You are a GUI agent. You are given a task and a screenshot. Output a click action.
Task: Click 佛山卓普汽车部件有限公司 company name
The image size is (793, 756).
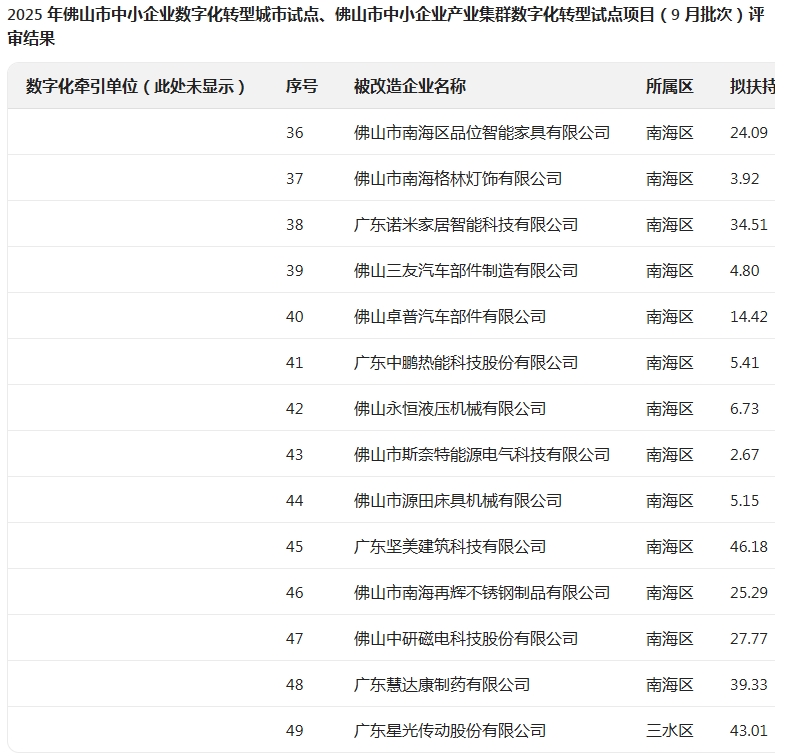point(450,316)
